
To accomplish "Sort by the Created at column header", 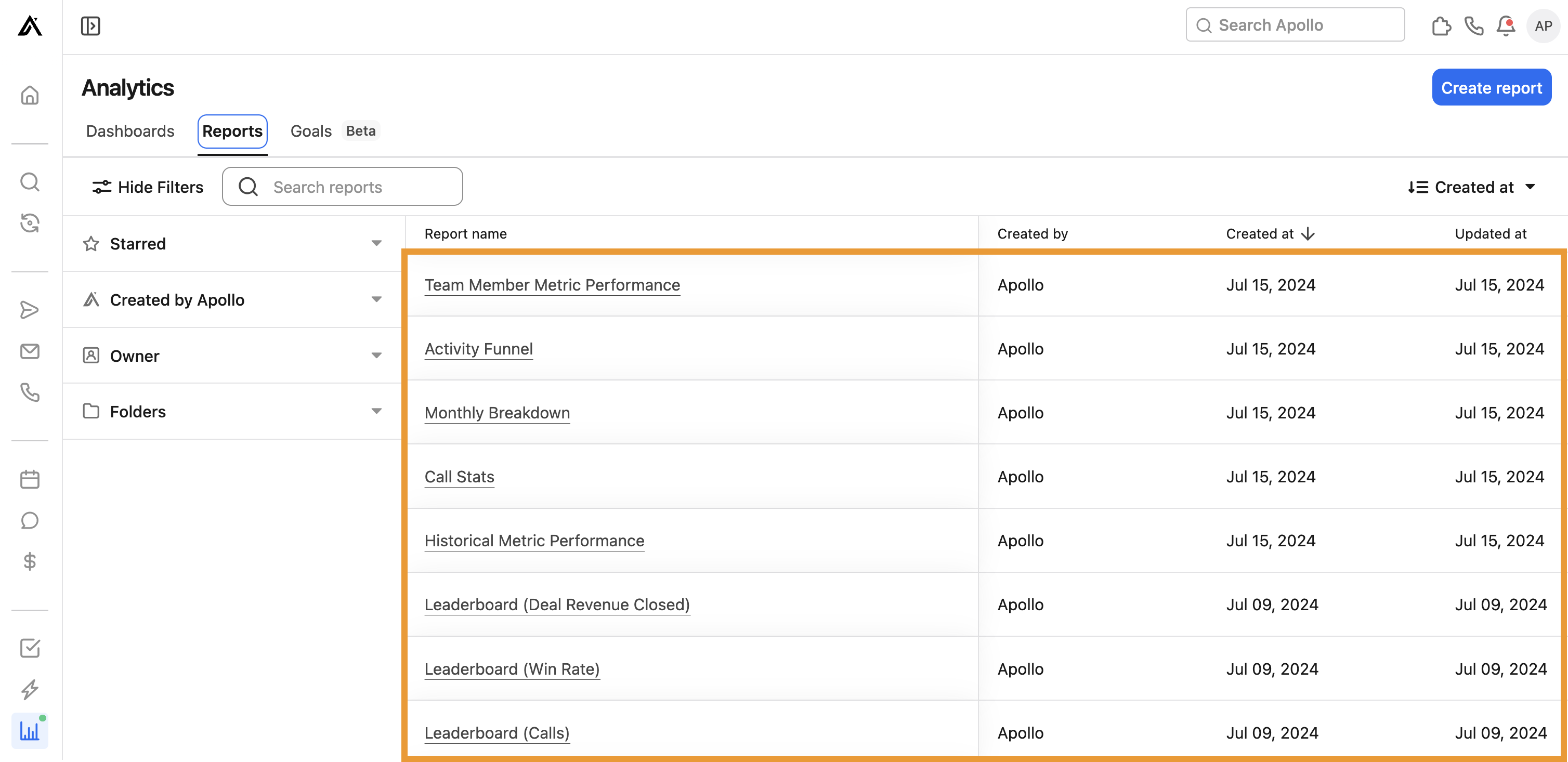I will pos(1270,233).
